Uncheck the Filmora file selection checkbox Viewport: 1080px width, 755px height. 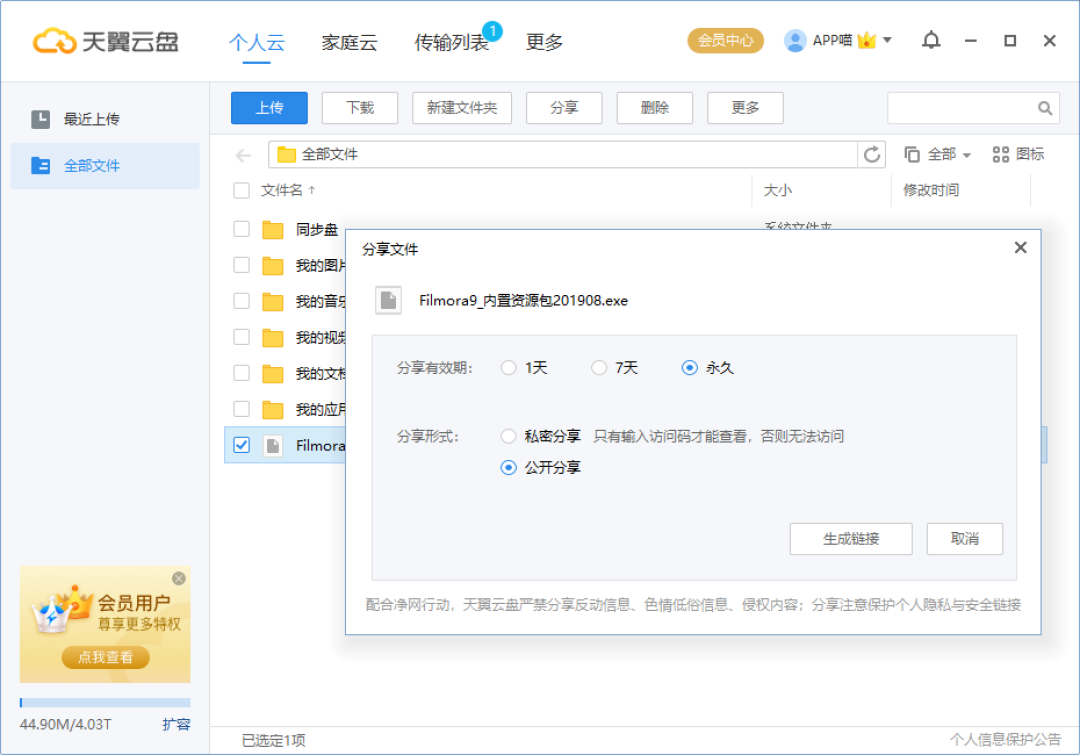click(240, 445)
